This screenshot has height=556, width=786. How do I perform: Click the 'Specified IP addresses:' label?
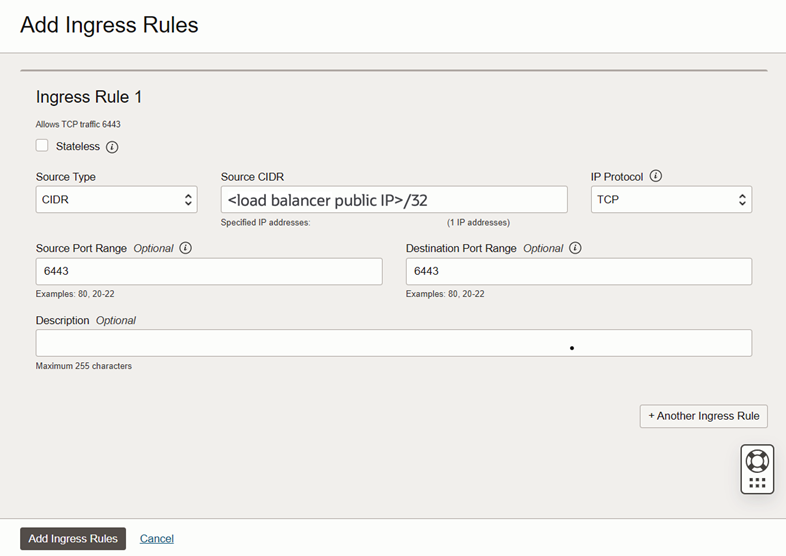(266, 222)
